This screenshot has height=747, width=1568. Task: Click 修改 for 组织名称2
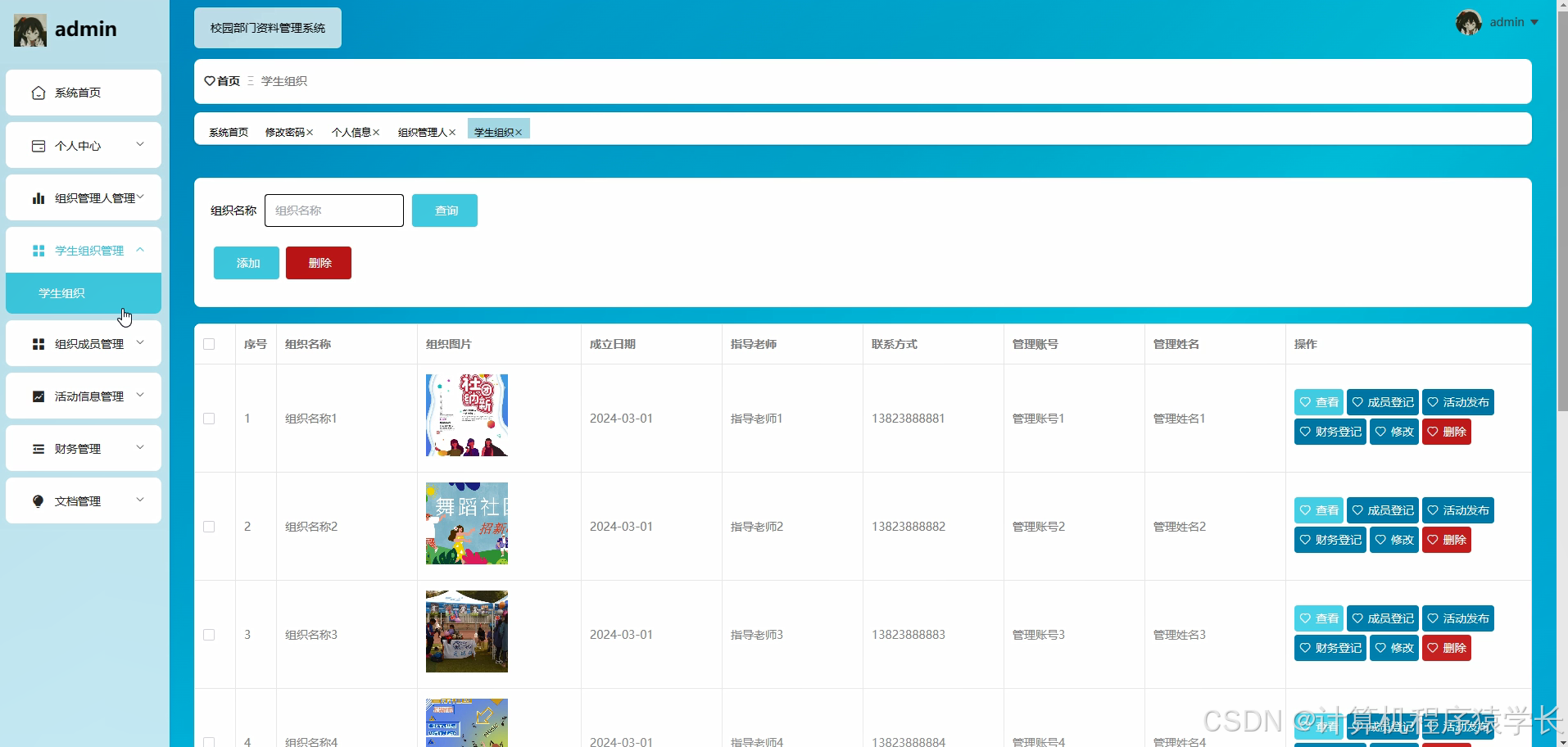click(1394, 540)
